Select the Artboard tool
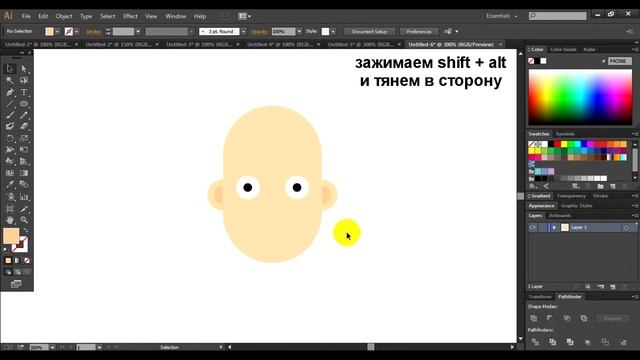Image resolution: width=640 pixels, height=360 pixels. coord(10,209)
